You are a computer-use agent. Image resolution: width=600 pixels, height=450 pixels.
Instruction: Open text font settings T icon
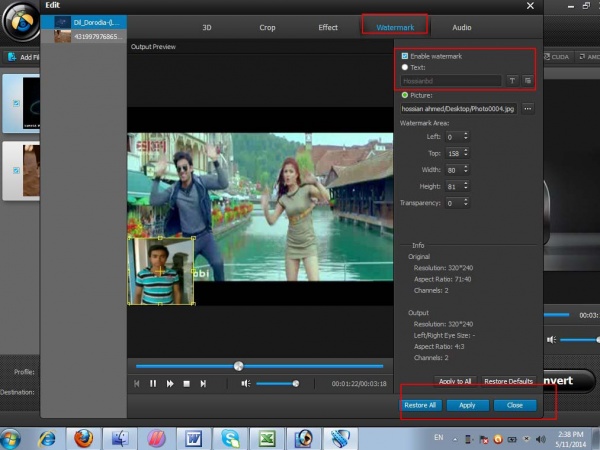pos(511,79)
